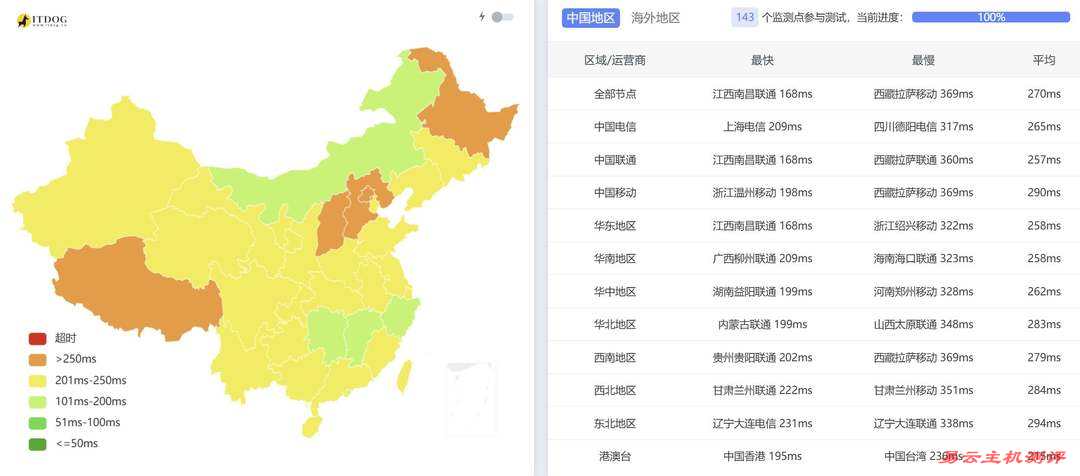Click the 290ms average for 中国移动

[x=1043, y=193]
